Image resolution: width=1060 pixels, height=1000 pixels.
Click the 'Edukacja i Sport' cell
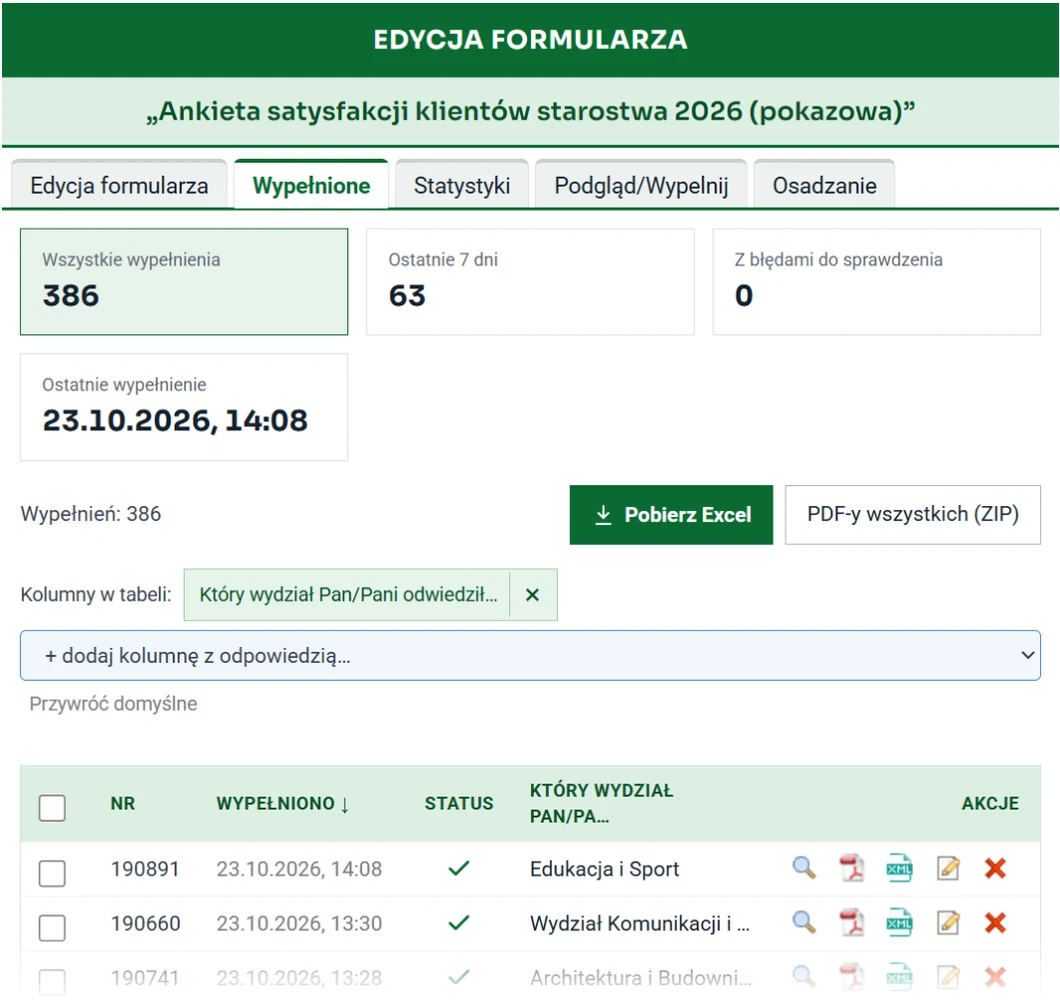[604, 869]
